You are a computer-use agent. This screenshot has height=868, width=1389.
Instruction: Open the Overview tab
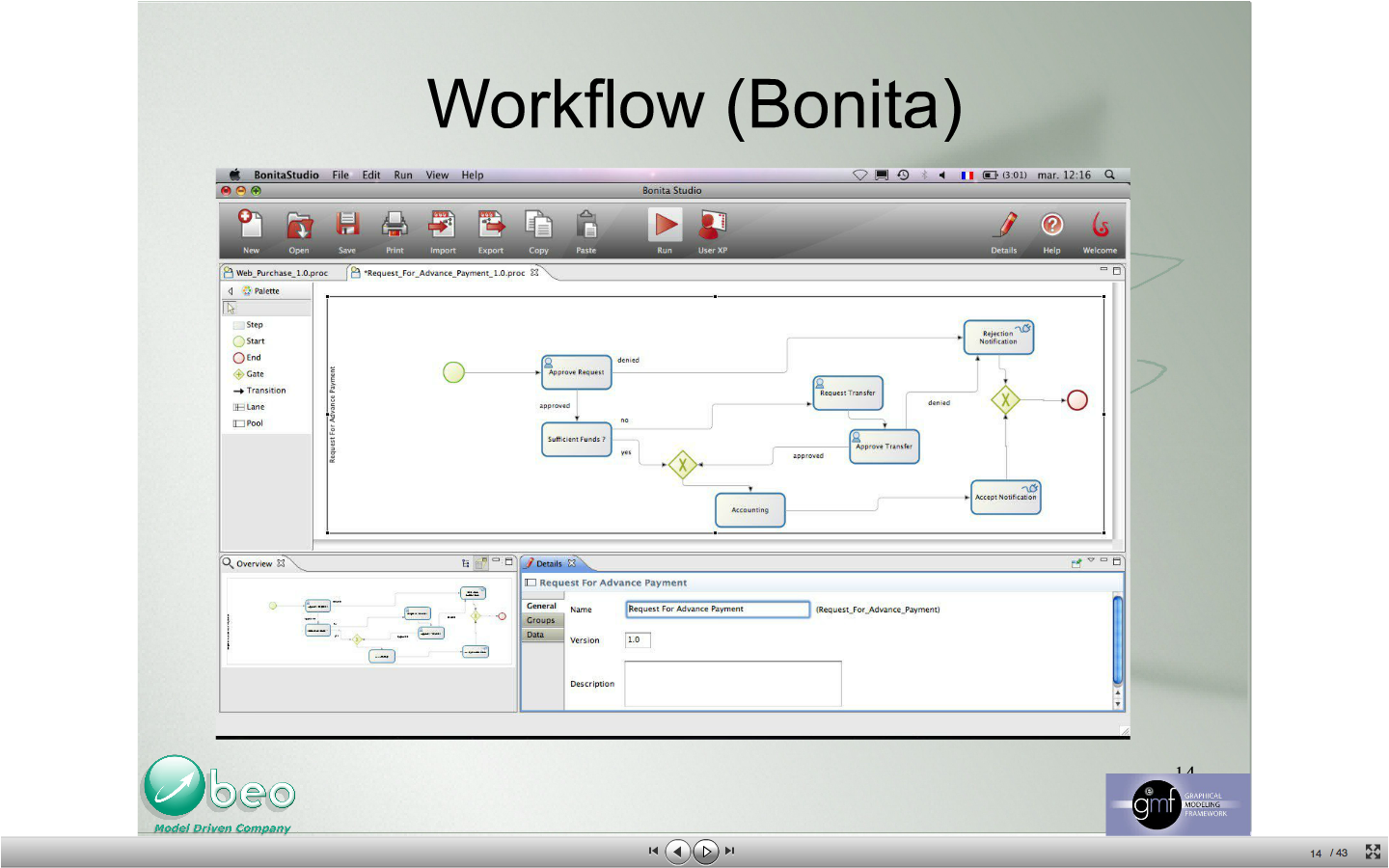(254, 564)
